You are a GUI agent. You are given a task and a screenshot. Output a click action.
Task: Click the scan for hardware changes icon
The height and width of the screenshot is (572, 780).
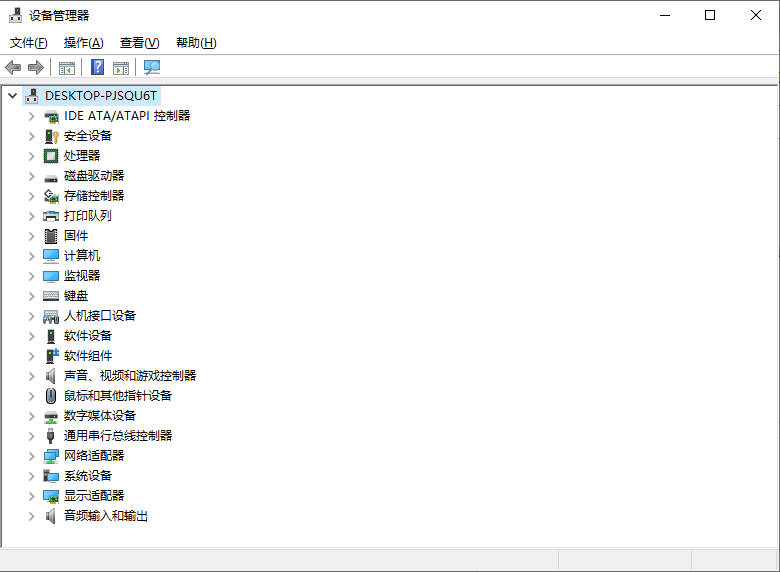(152, 68)
